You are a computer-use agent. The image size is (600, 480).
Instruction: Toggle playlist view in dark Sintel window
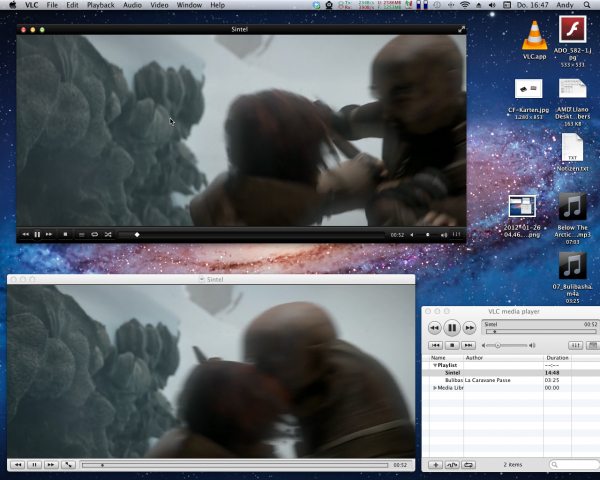[x=82, y=235]
